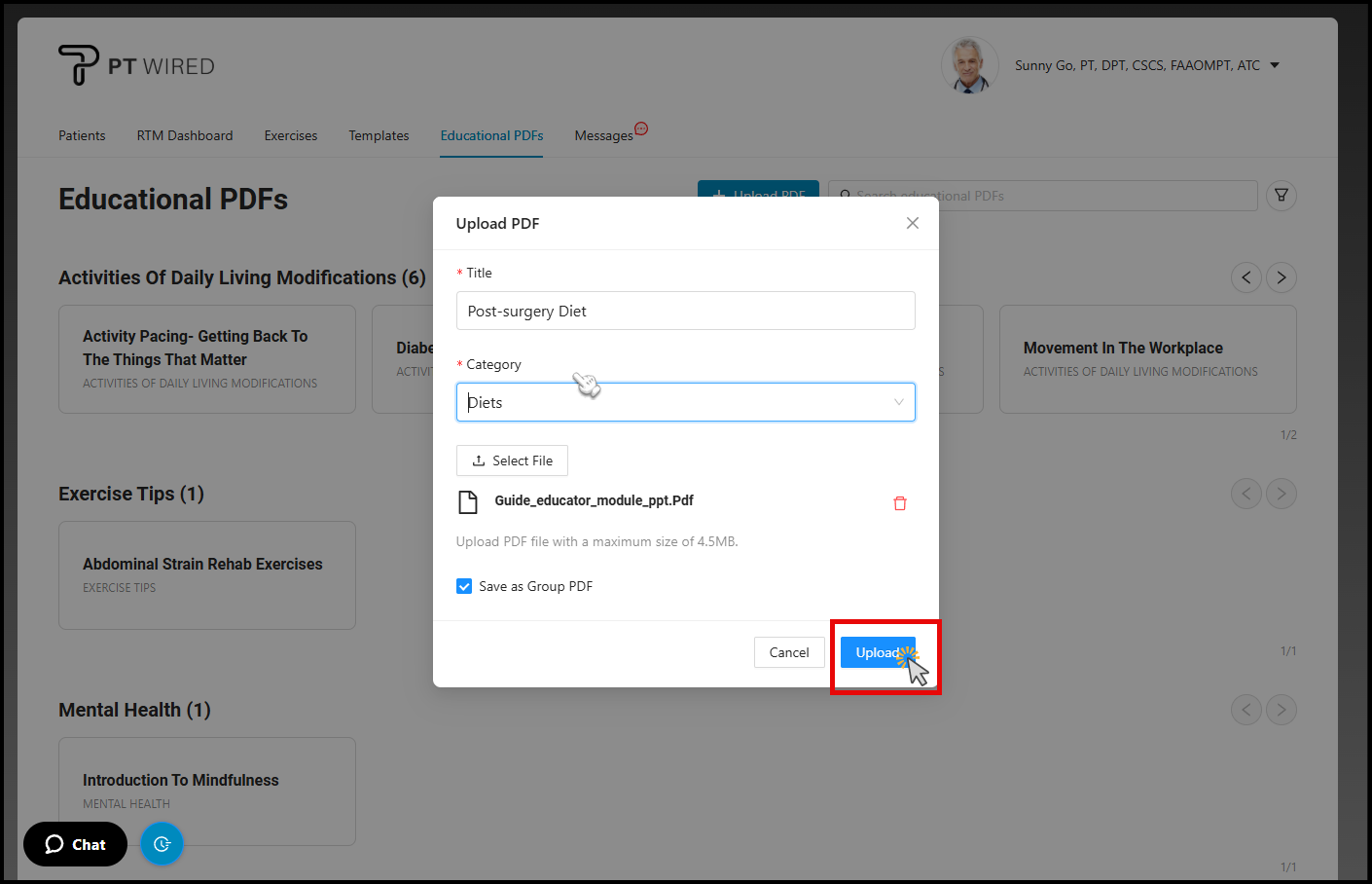This screenshot has height=884, width=1372.
Task: Close the Upload PDF dialog with X
Action: tap(912, 223)
